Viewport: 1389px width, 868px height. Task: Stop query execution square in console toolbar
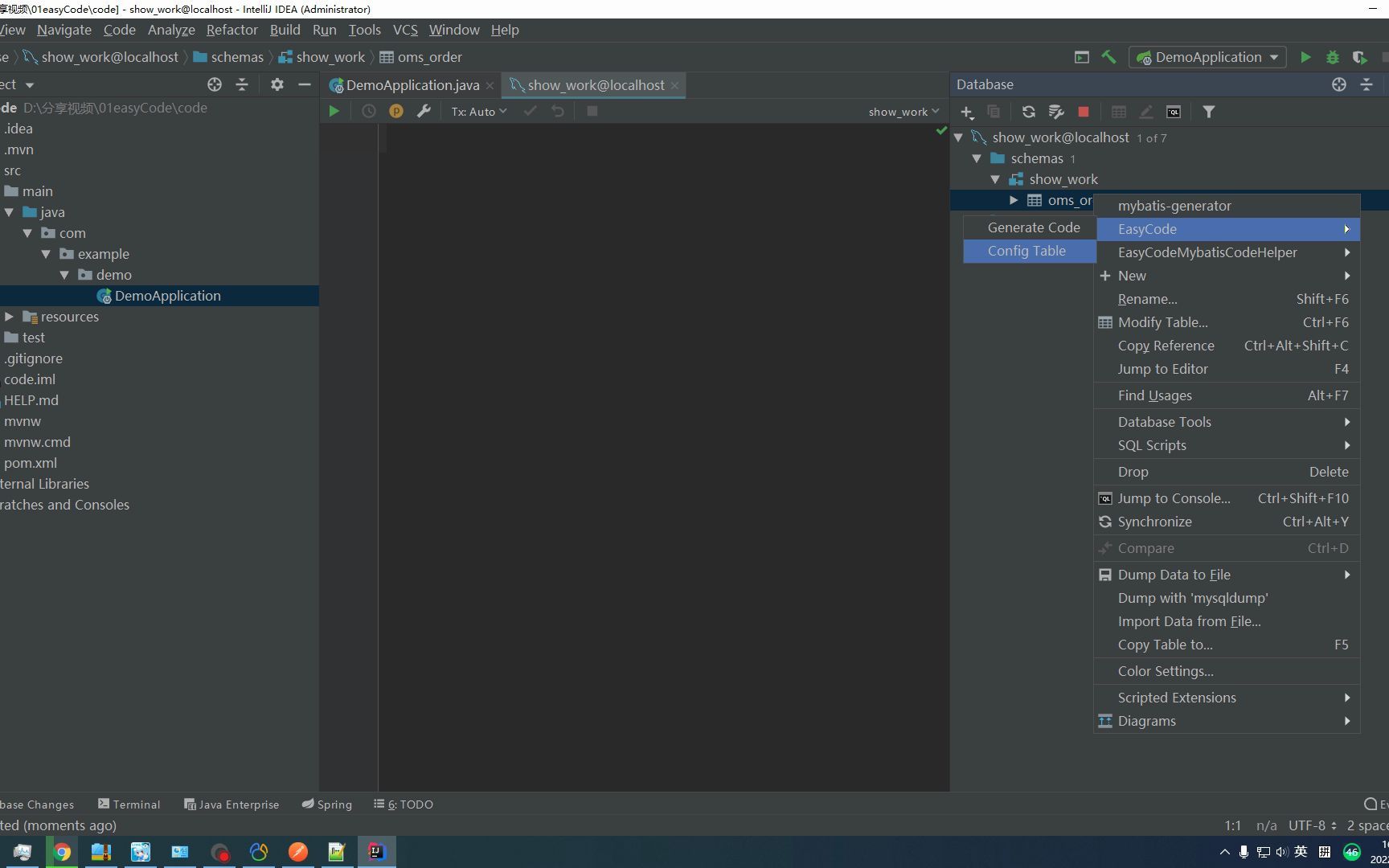pos(592,111)
